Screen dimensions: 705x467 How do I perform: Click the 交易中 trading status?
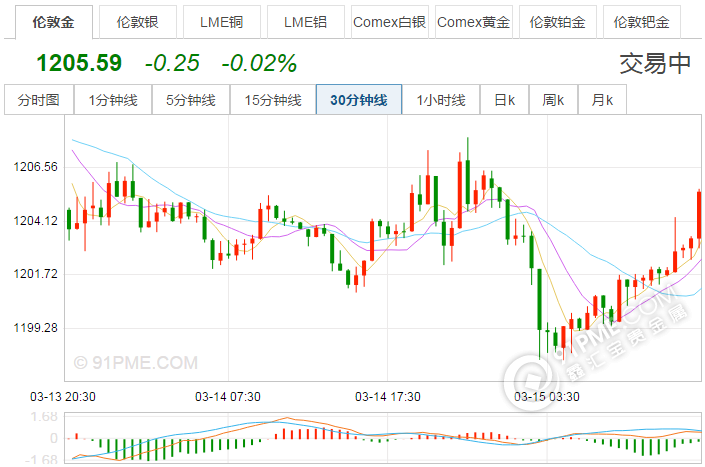655,63
